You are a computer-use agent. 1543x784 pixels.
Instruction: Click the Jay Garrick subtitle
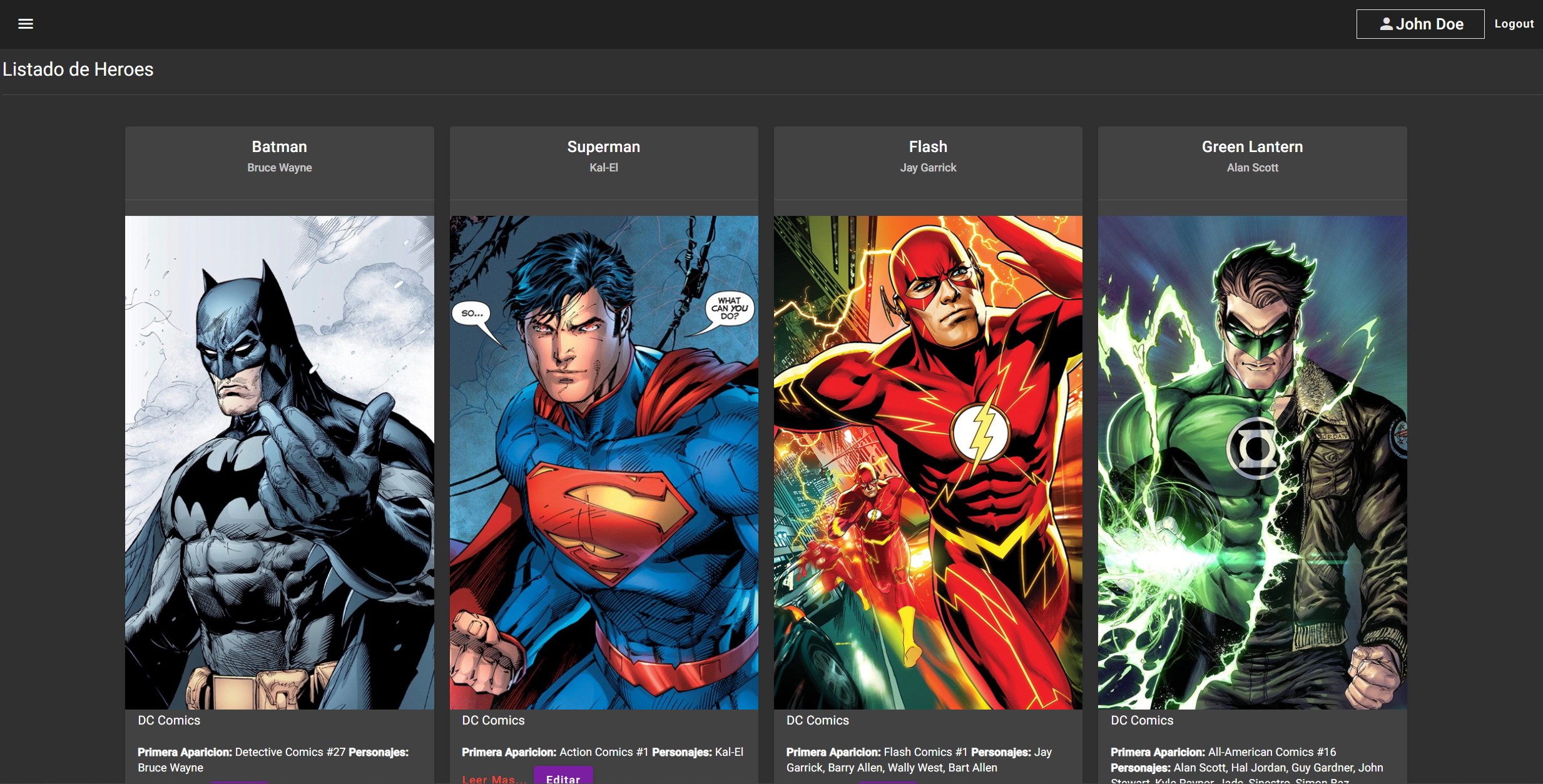927,168
